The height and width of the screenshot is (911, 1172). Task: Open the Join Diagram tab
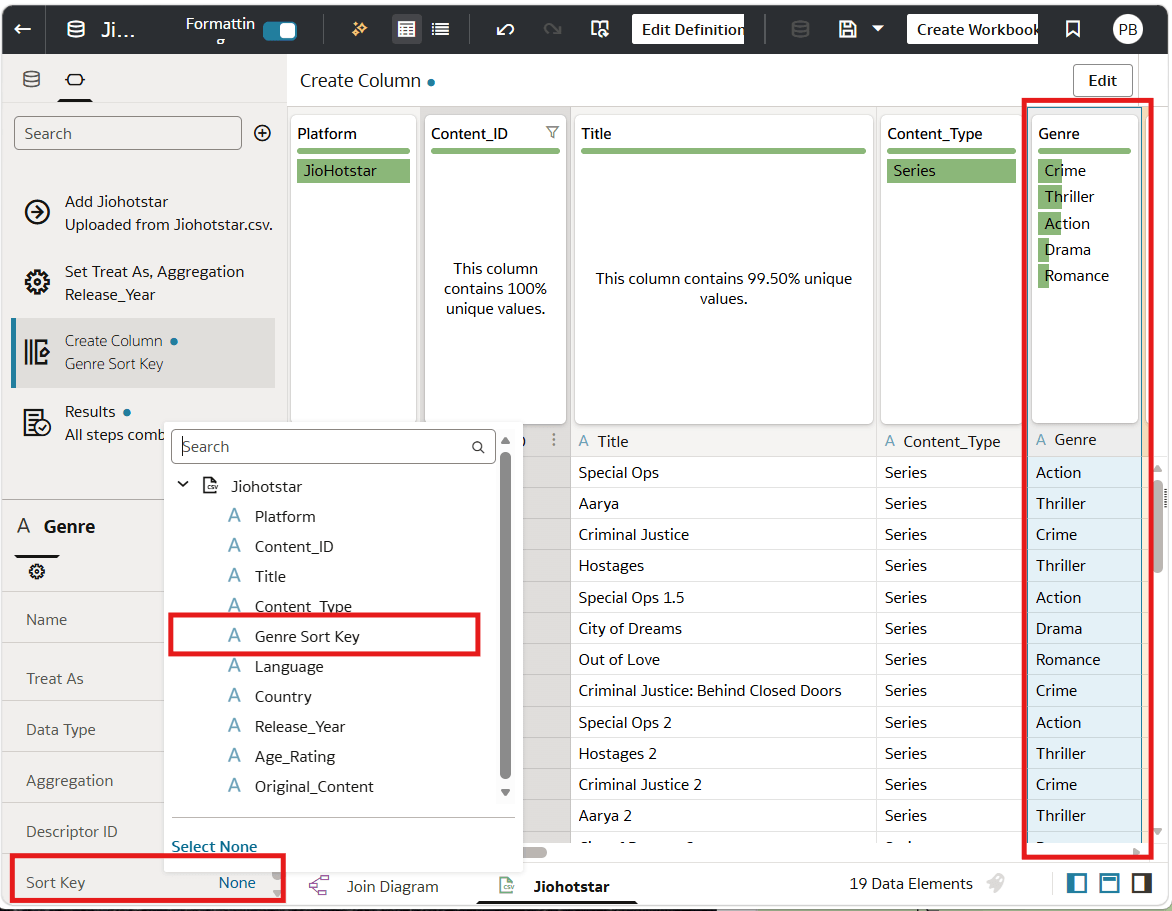coord(374,886)
